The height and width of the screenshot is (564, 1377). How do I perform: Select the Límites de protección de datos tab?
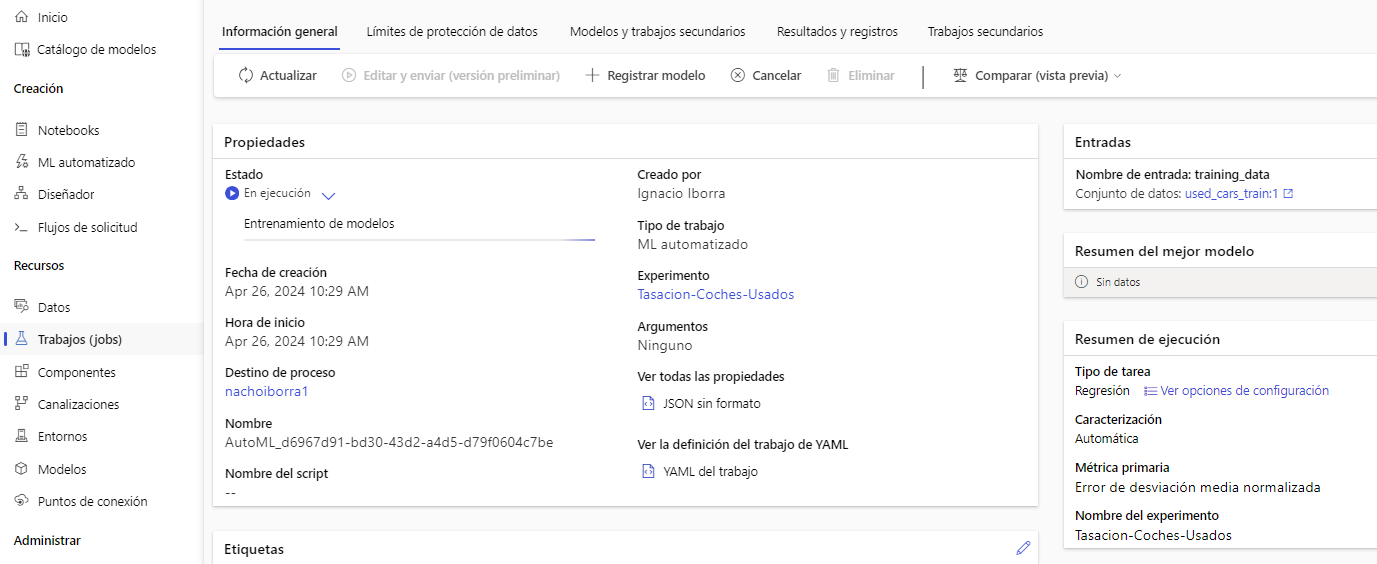[x=452, y=32]
